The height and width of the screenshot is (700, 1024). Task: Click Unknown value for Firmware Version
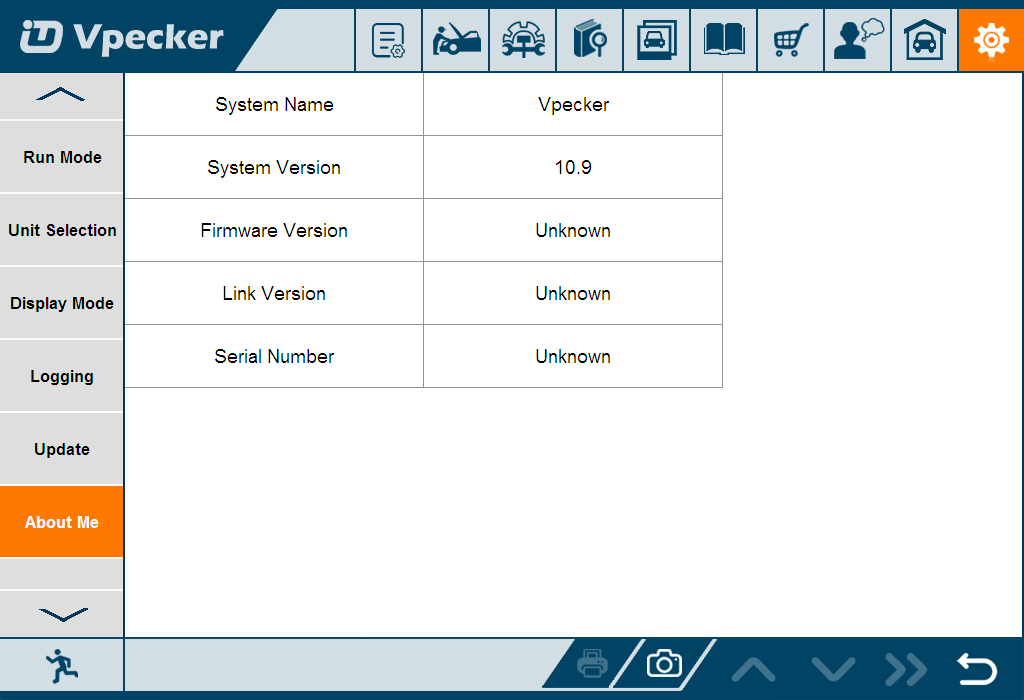pos(573,231)
